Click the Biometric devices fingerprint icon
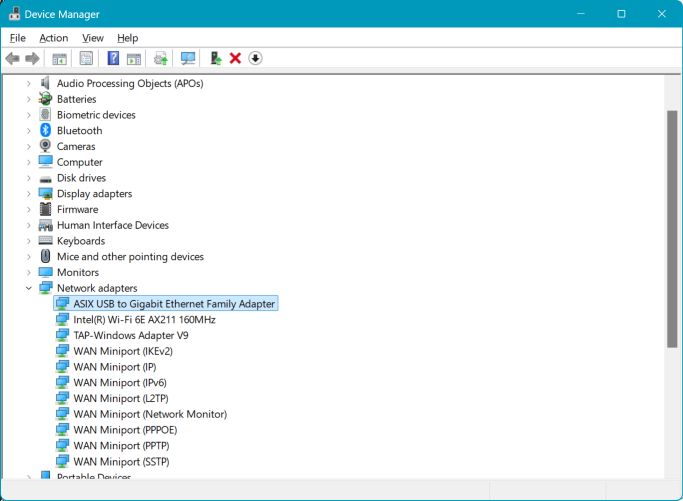This screenshot has width=683, height=501. click(x=45, y=115)
